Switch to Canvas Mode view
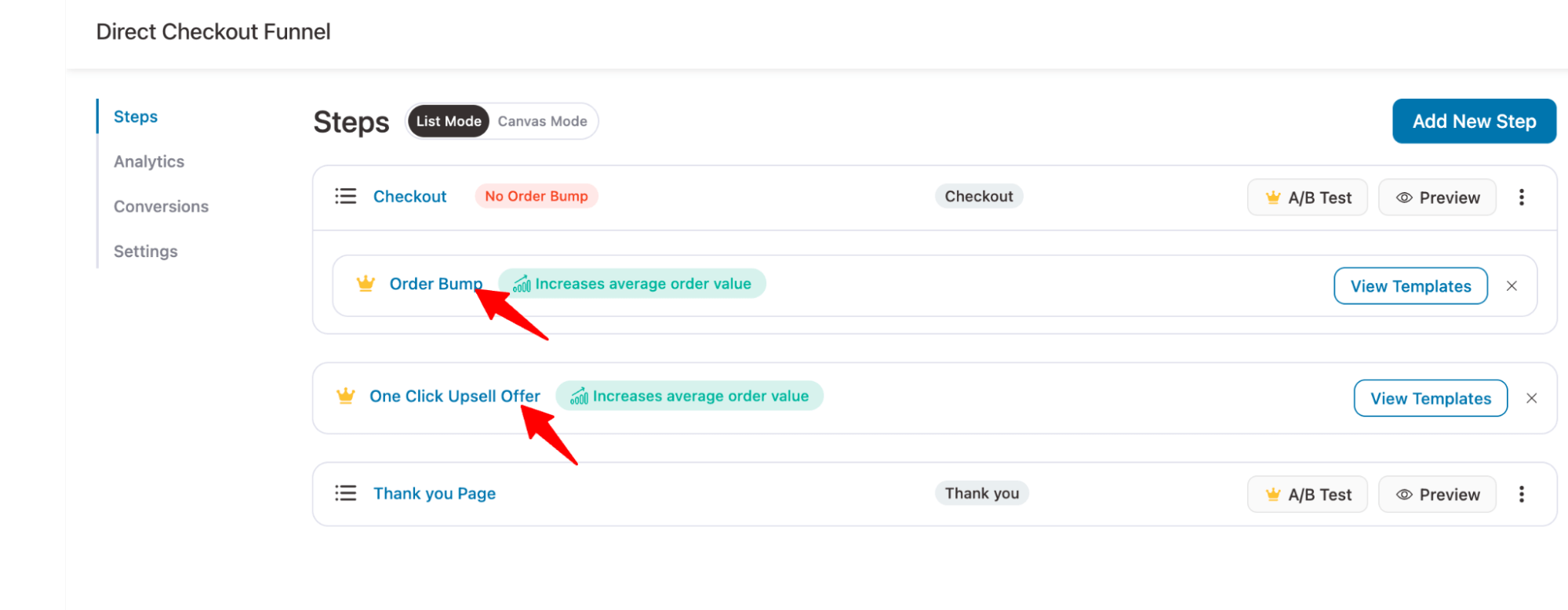Screen dimensions: 1568x610 pyautogui.click(x=542, y=121)
